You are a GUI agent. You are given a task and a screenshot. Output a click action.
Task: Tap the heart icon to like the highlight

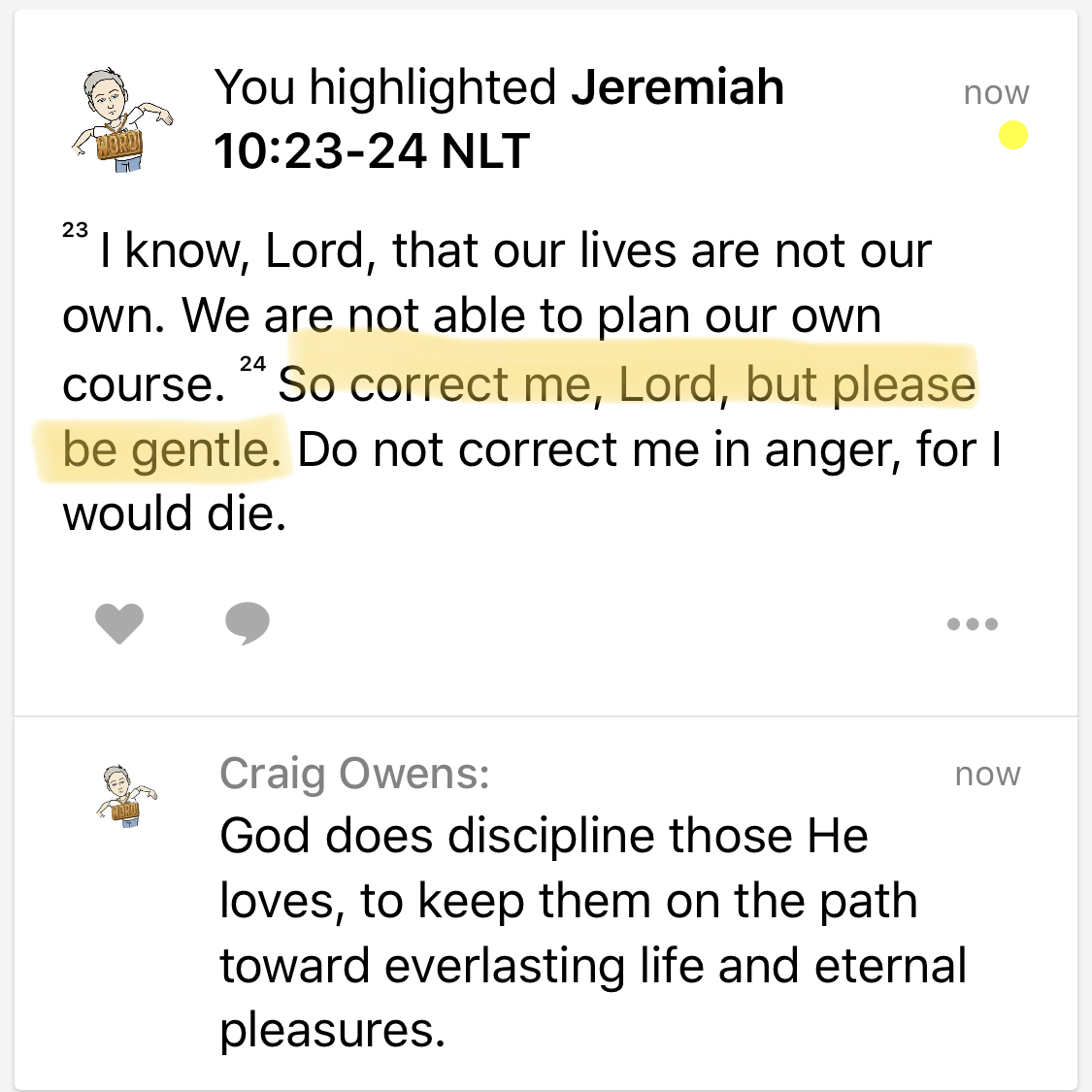pyautogui.click(x=119, y=623)
